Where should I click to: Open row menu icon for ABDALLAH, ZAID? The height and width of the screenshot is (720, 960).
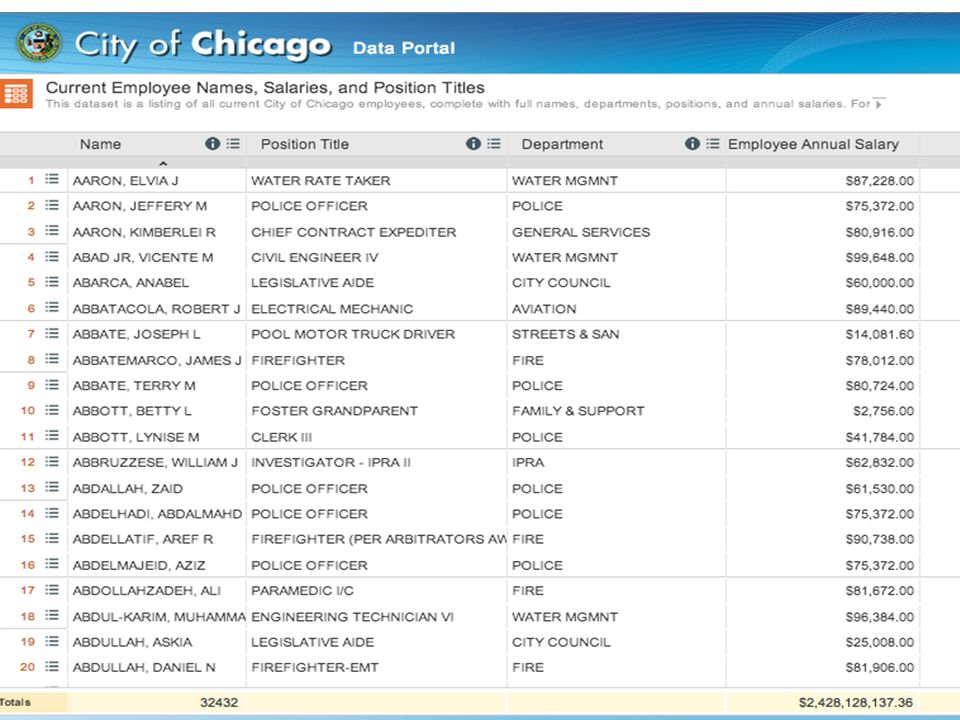coord(52,487)
